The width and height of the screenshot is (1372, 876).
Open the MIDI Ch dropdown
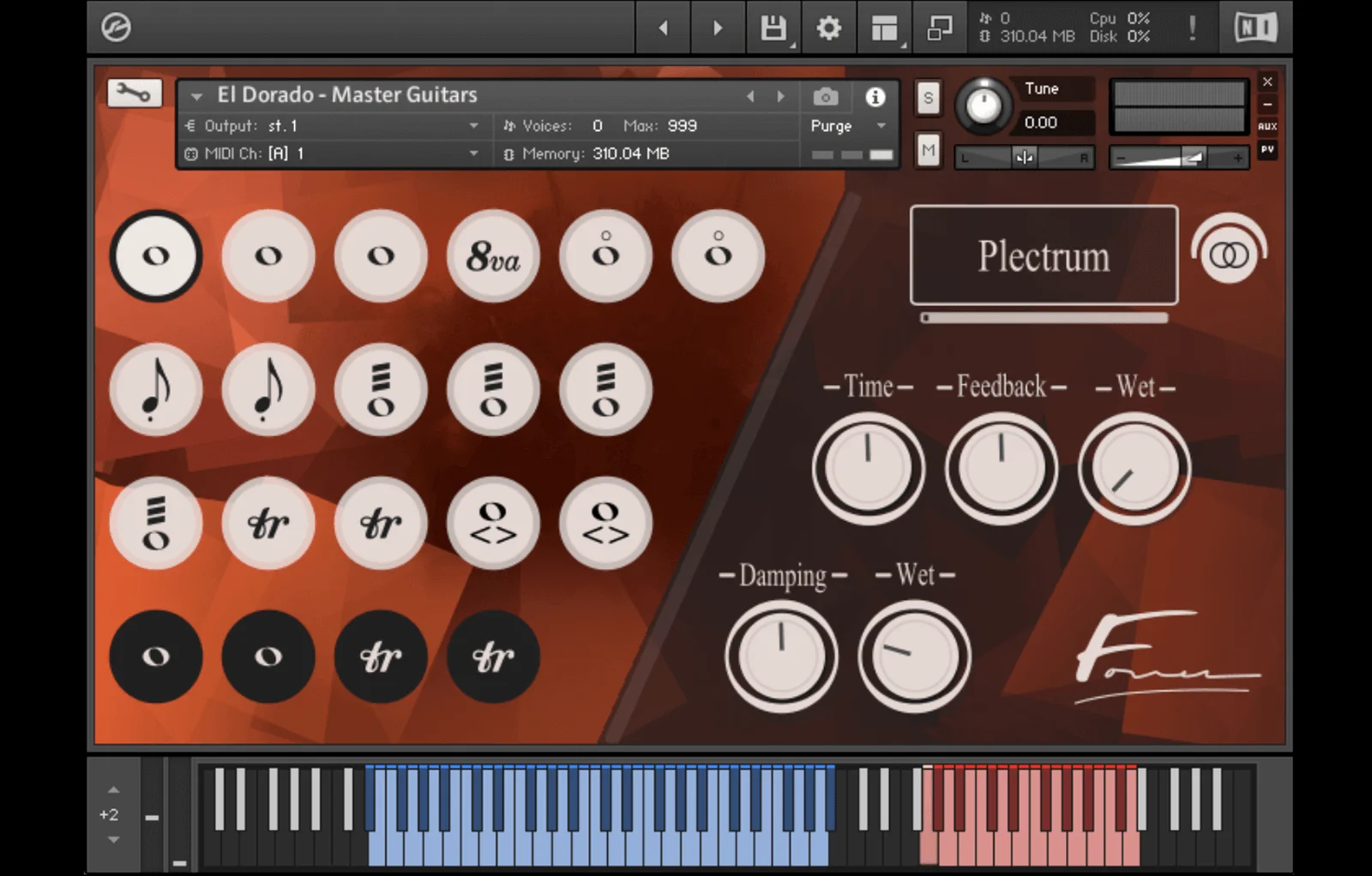[473, 153]
